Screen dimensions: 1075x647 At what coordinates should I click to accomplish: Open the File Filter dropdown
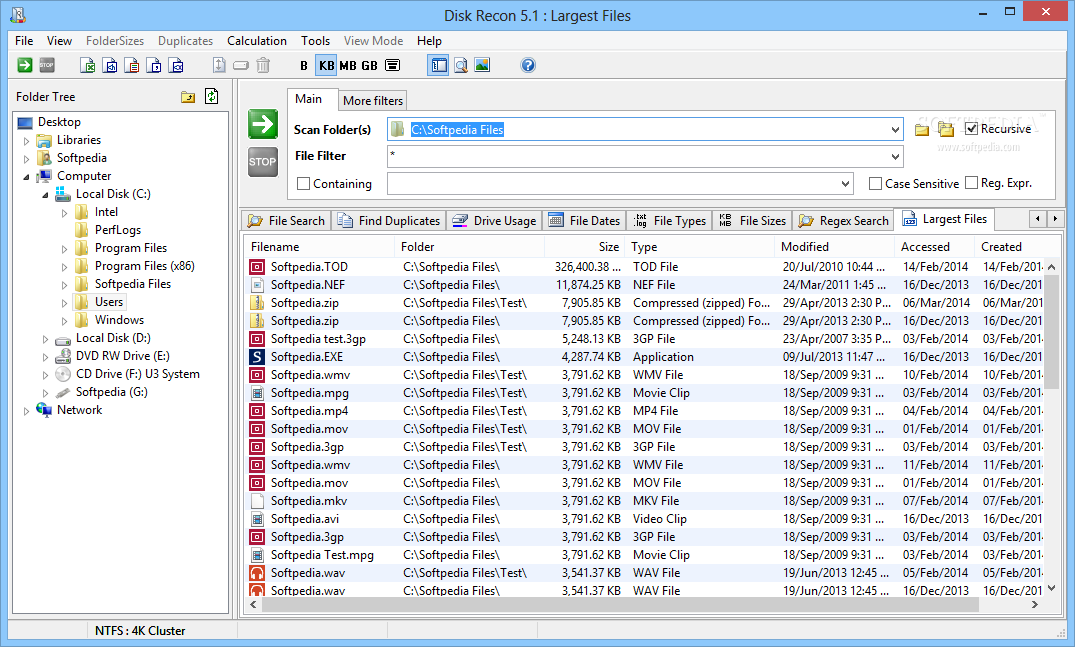coord(895,156)
